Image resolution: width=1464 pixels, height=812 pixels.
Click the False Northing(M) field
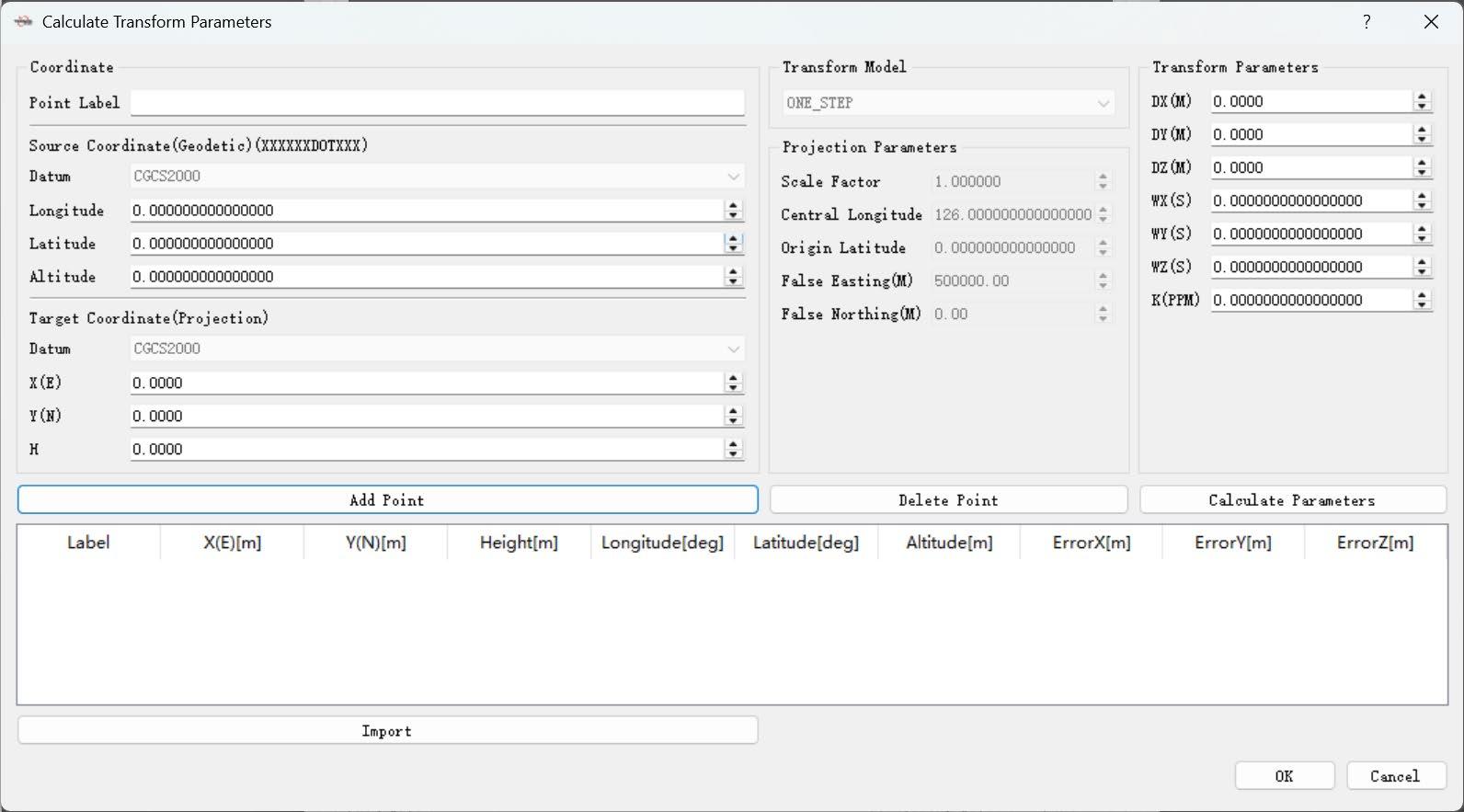point(1012,314)
